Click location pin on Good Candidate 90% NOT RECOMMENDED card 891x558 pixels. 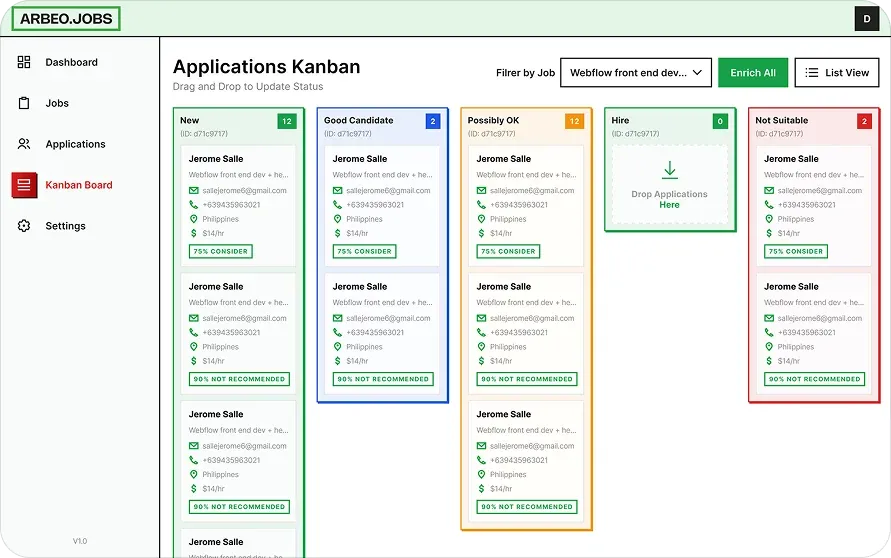point(338,347)
